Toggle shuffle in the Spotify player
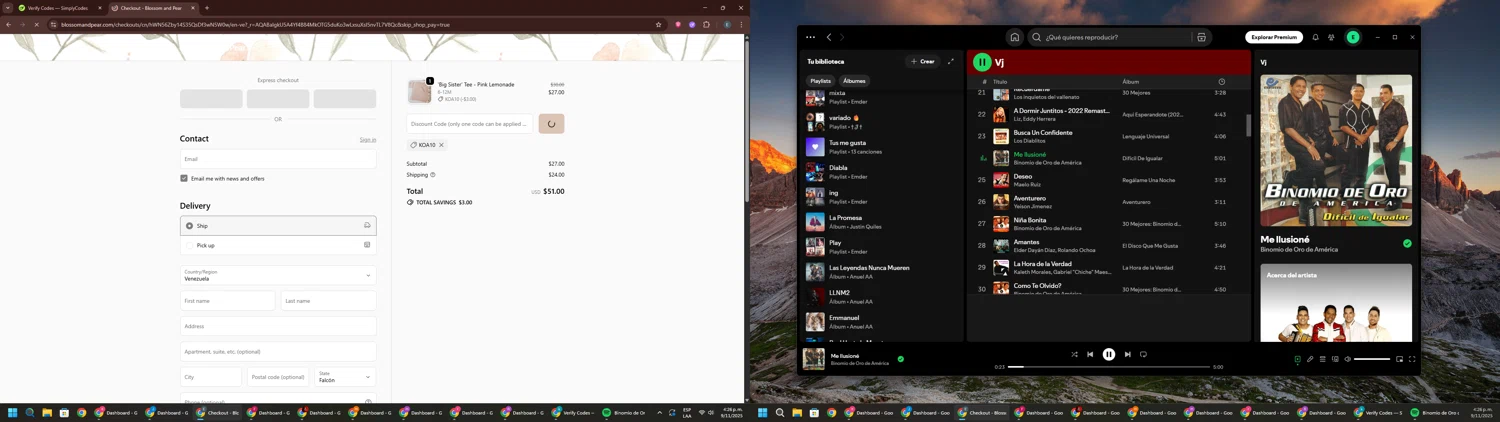 pyautogui.click(x=1074, y=354)
